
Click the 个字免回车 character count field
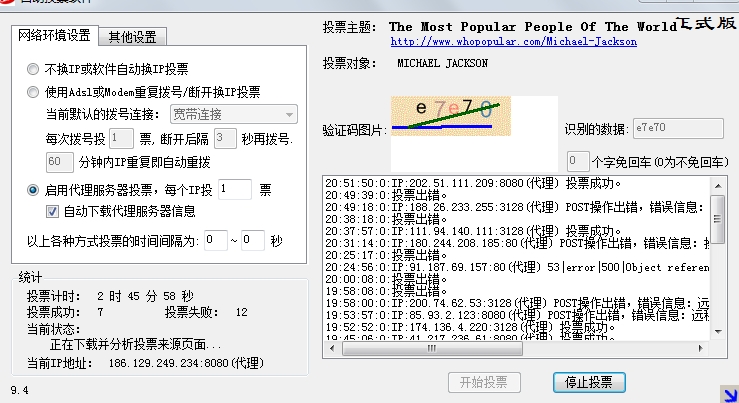(578, 162)
